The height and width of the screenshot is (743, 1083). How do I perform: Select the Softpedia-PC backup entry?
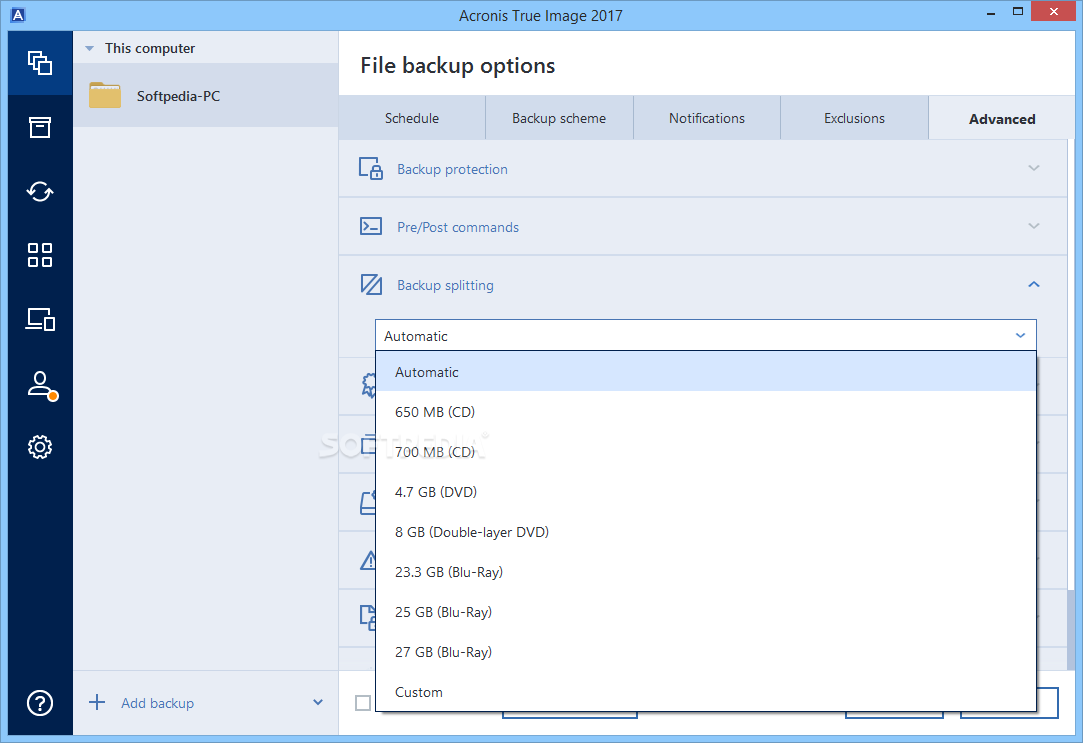point(206,95)
